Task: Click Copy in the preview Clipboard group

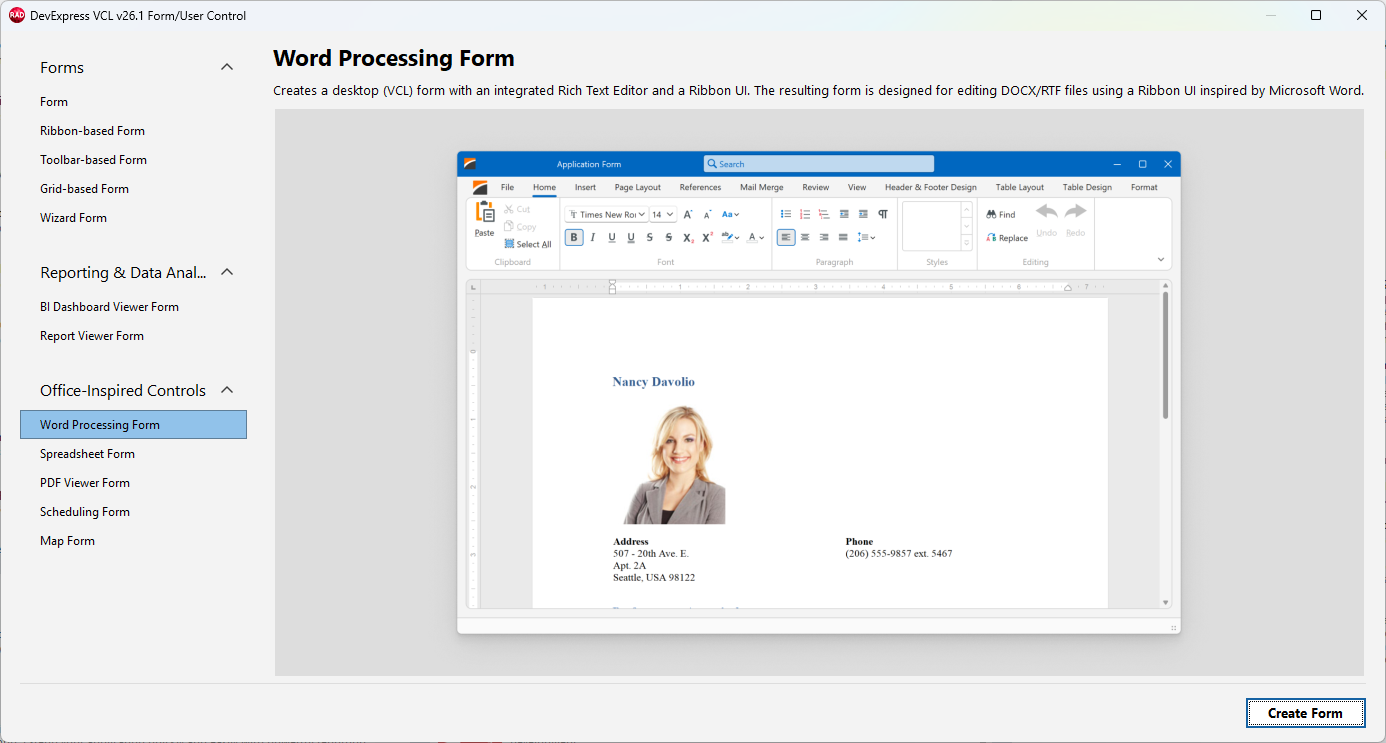Action: (x=520, y=227)
